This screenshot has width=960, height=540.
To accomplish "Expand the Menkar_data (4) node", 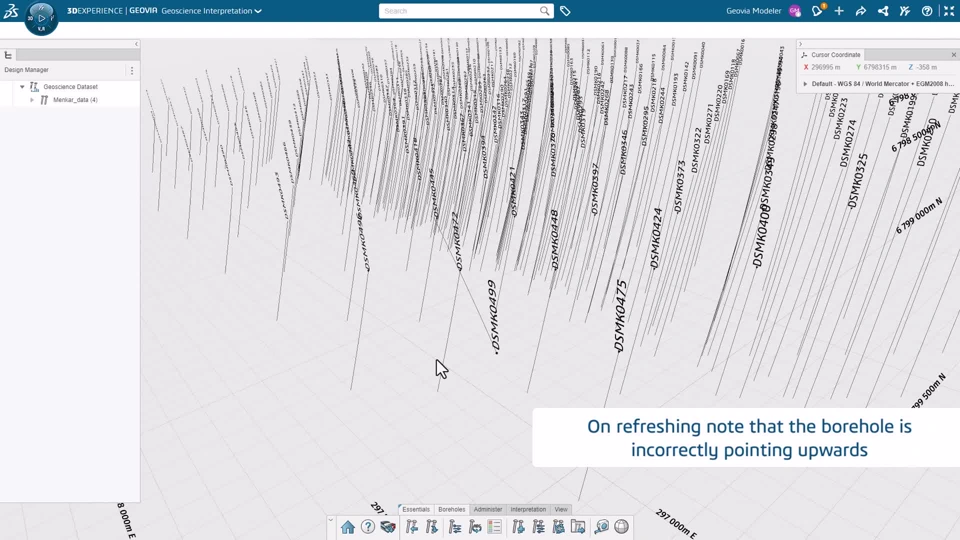I will 32,100.
